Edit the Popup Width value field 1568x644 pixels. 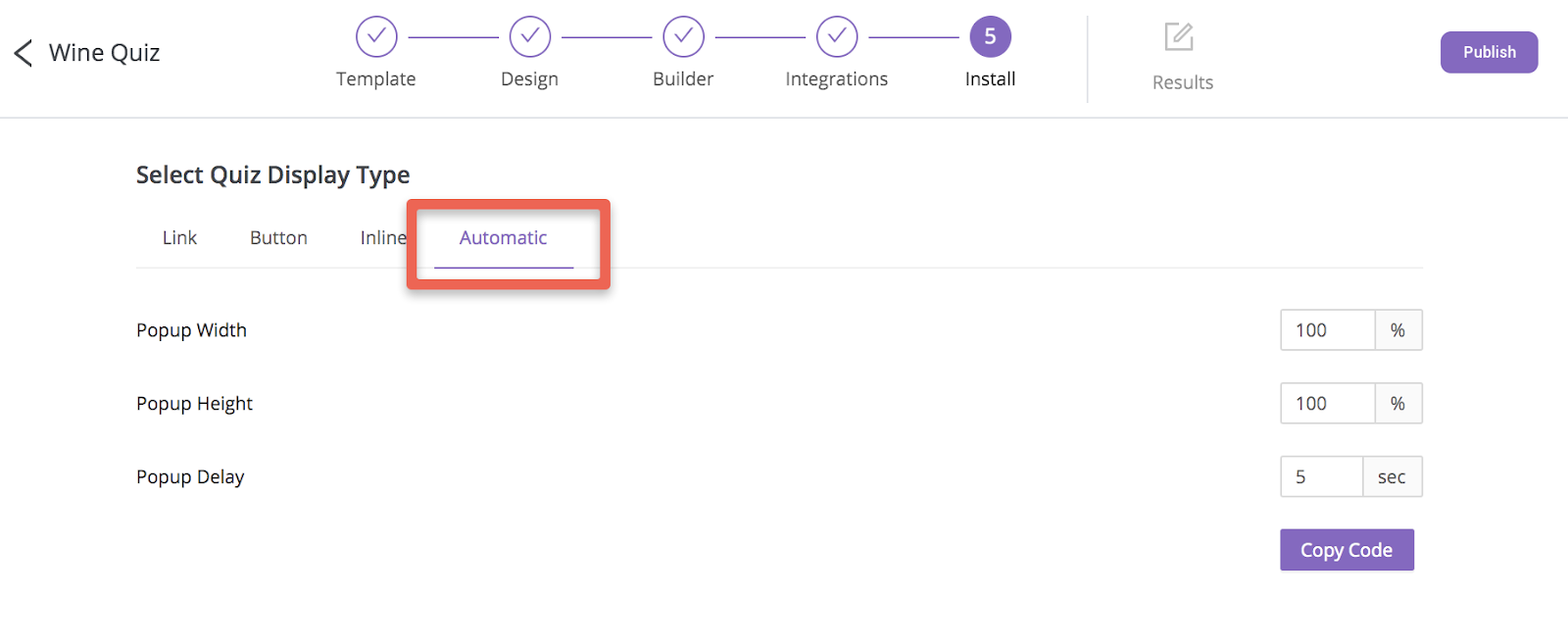(x=1328, y=330)
